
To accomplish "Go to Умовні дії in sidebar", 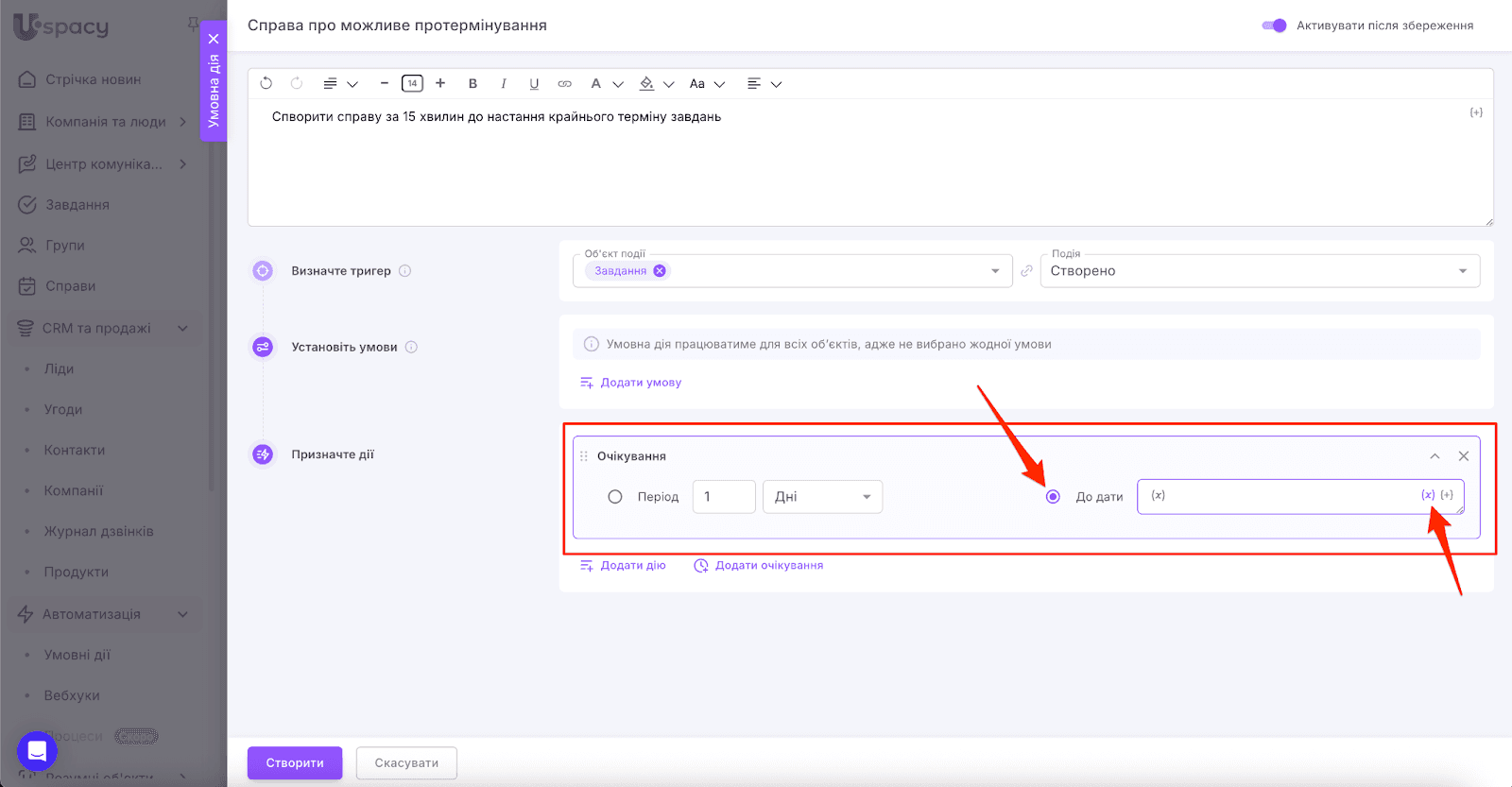I will click(x=77, y=655).
